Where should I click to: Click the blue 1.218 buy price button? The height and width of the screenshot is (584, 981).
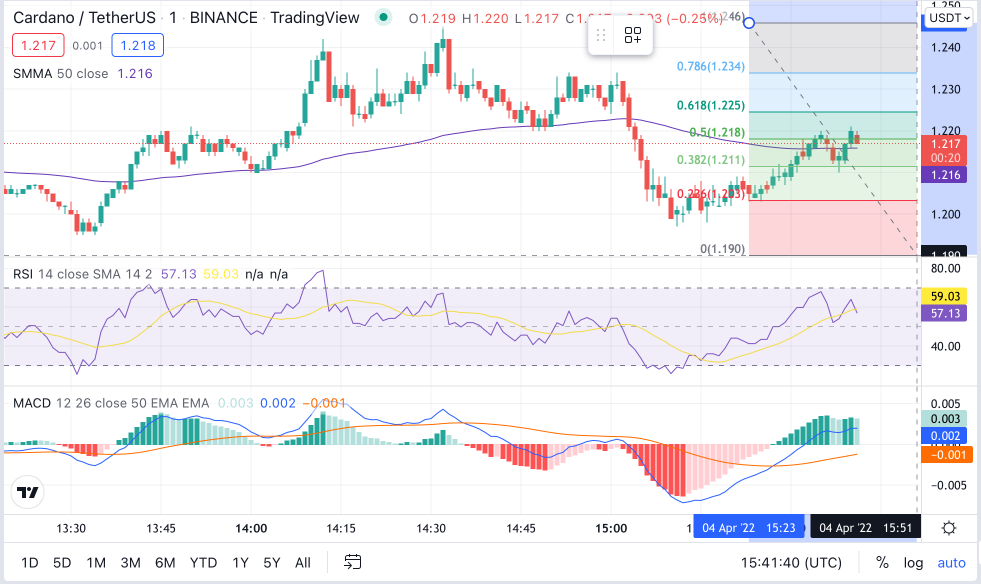[x=138, y=45]
